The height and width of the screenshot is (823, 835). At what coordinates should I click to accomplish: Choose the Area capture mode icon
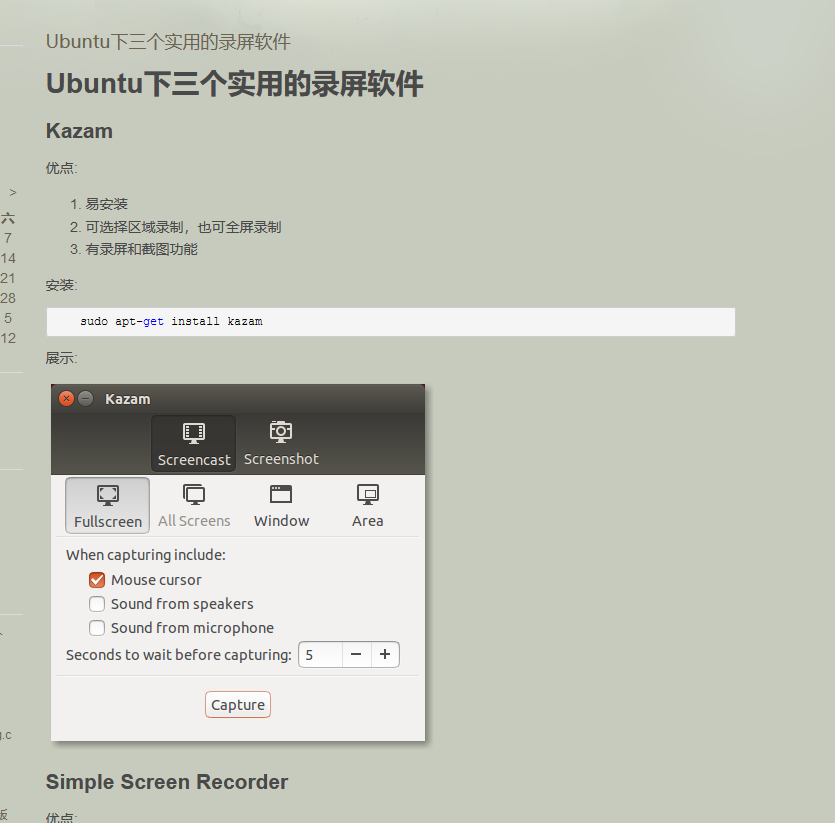(367, 495)
